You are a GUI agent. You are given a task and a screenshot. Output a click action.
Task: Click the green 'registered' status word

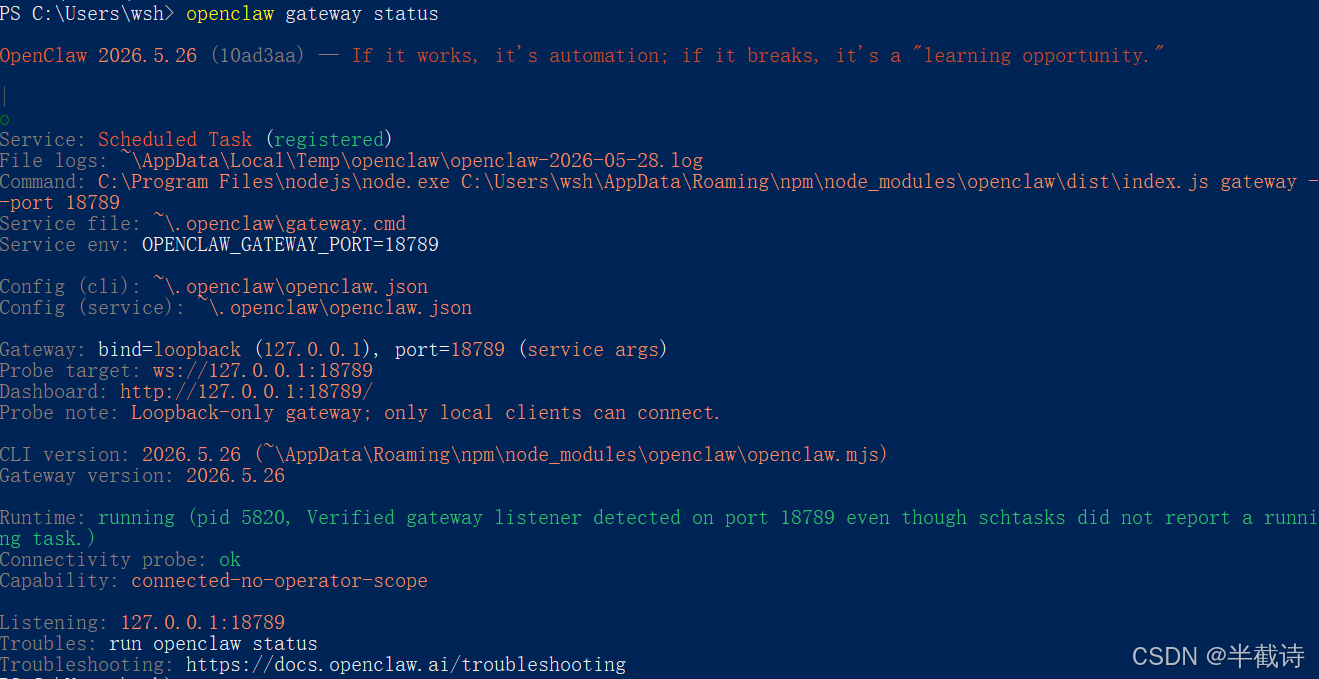tap(329, 140)
